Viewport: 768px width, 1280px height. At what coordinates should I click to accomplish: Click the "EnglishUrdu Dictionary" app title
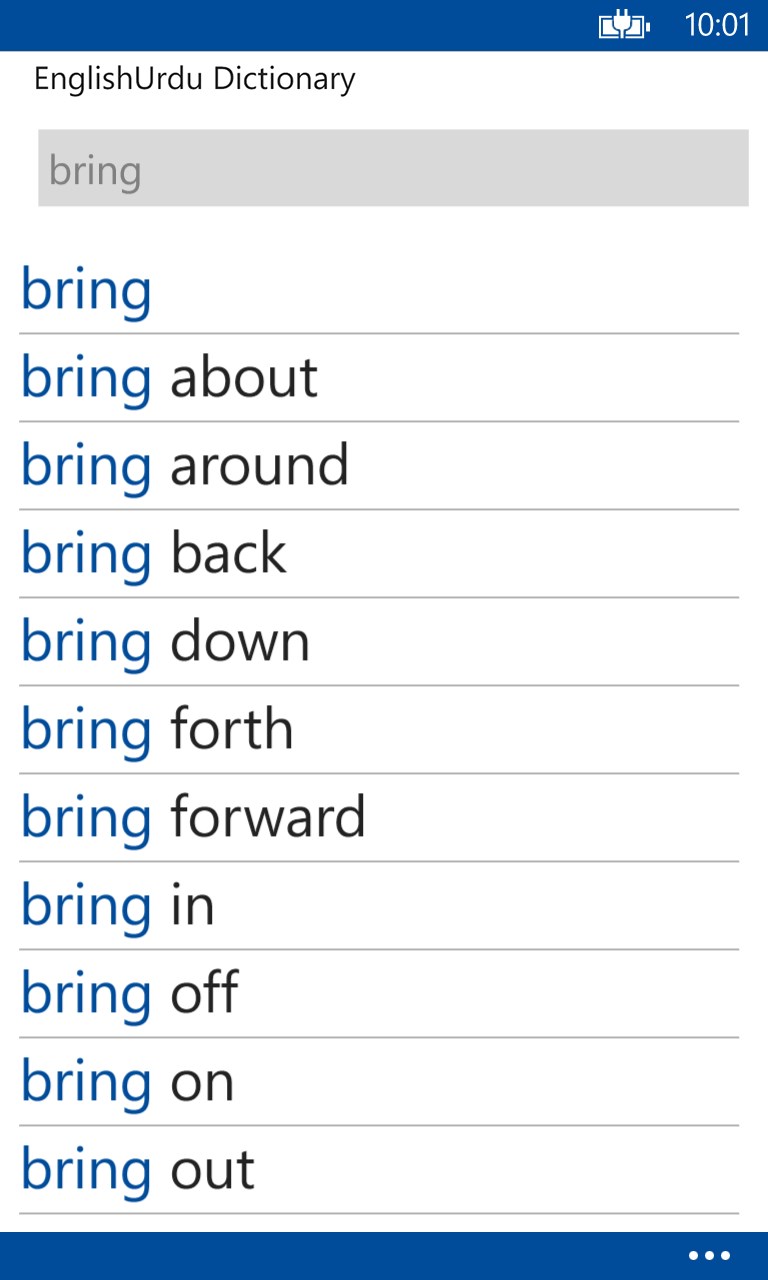coord(195,79)
